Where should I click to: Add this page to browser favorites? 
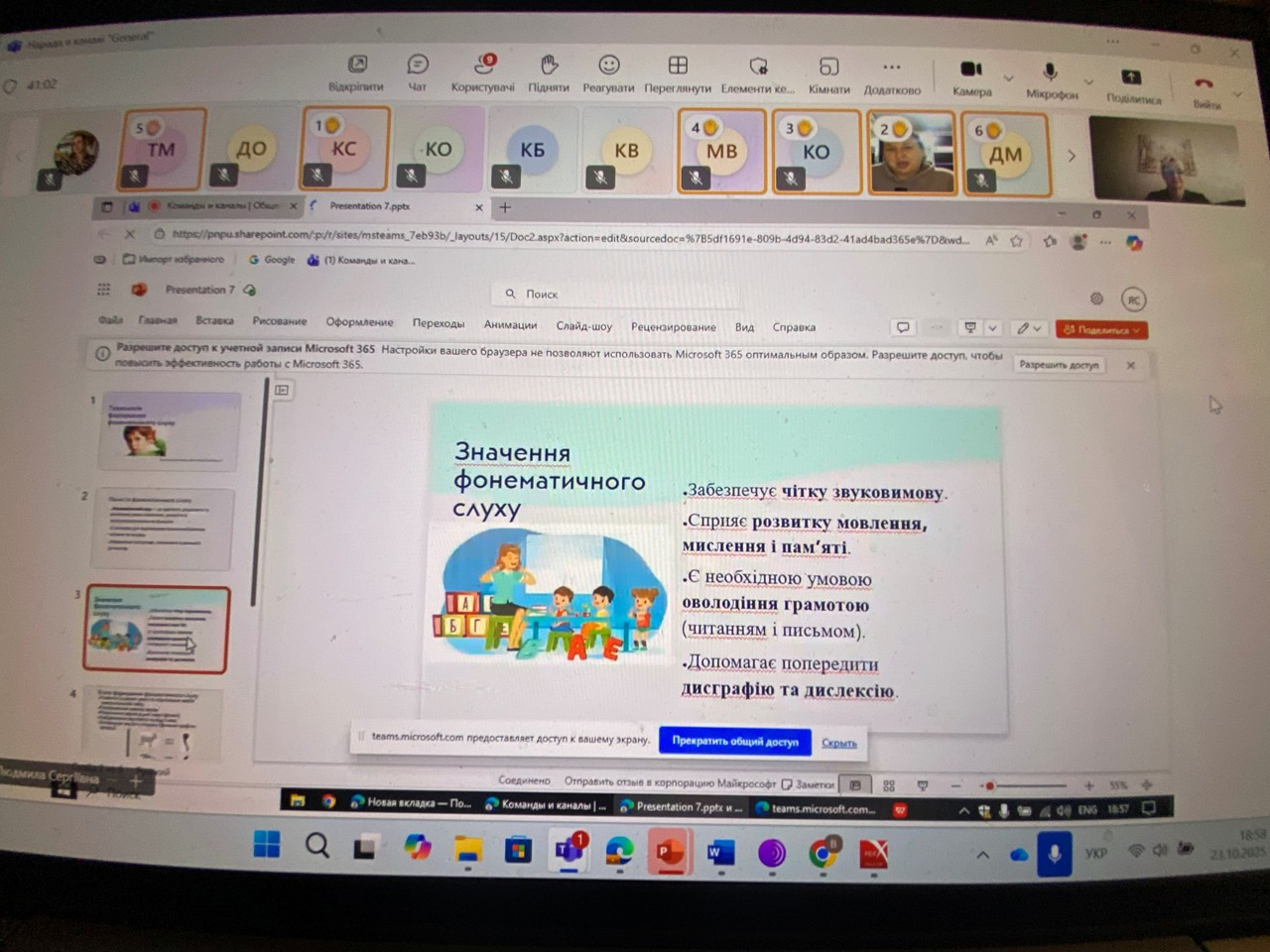point(1016,241)
